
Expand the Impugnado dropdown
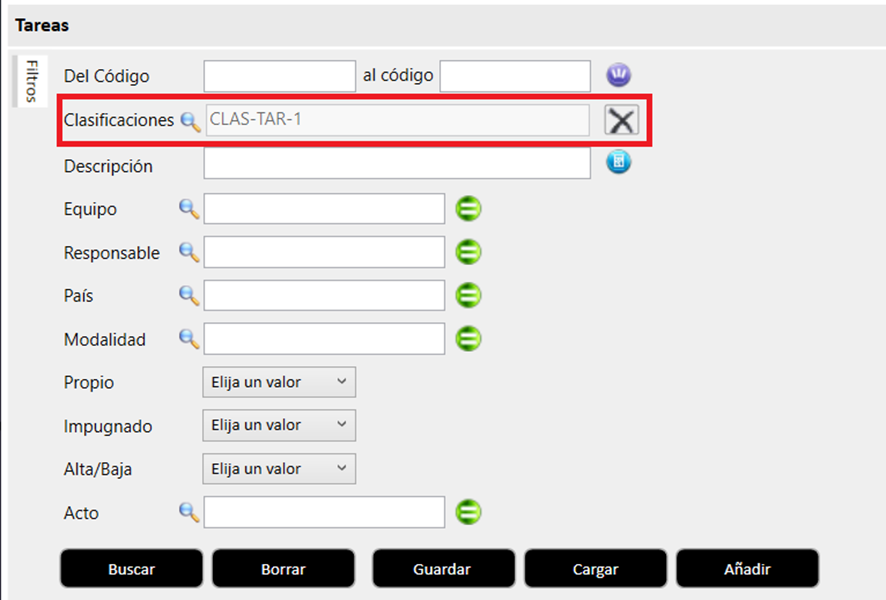point(279,425)
